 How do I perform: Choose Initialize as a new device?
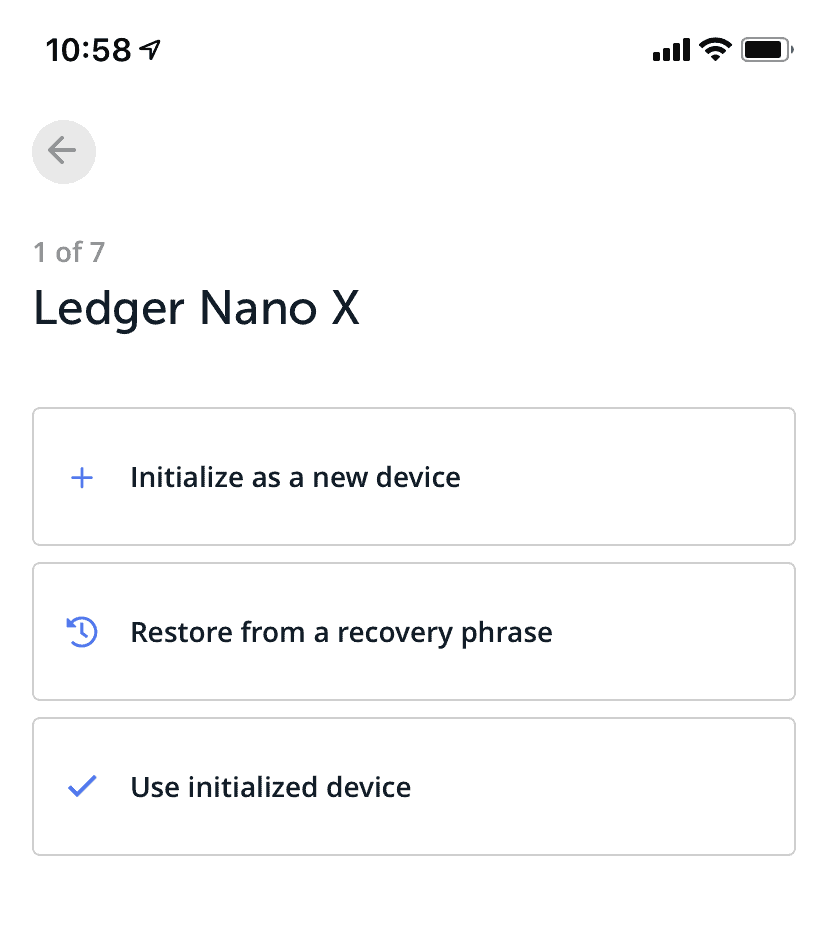(x=295, y=477)
